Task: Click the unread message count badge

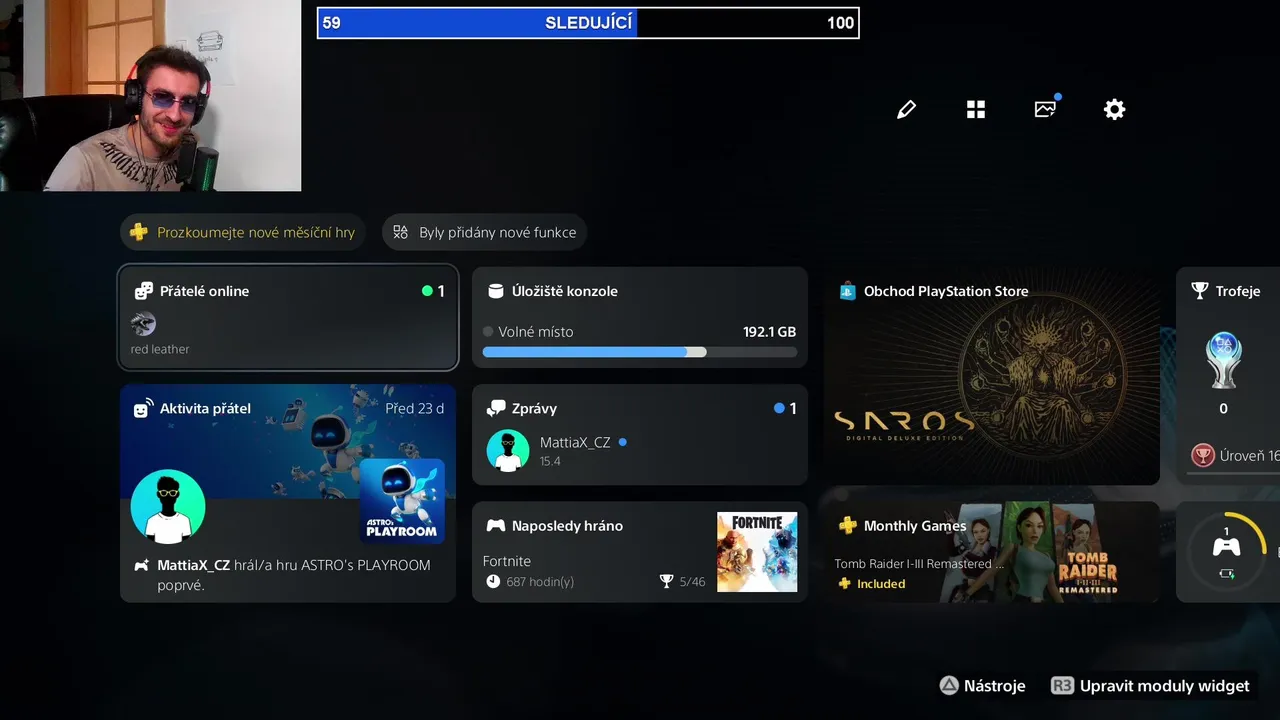Action: pos(786,408)
